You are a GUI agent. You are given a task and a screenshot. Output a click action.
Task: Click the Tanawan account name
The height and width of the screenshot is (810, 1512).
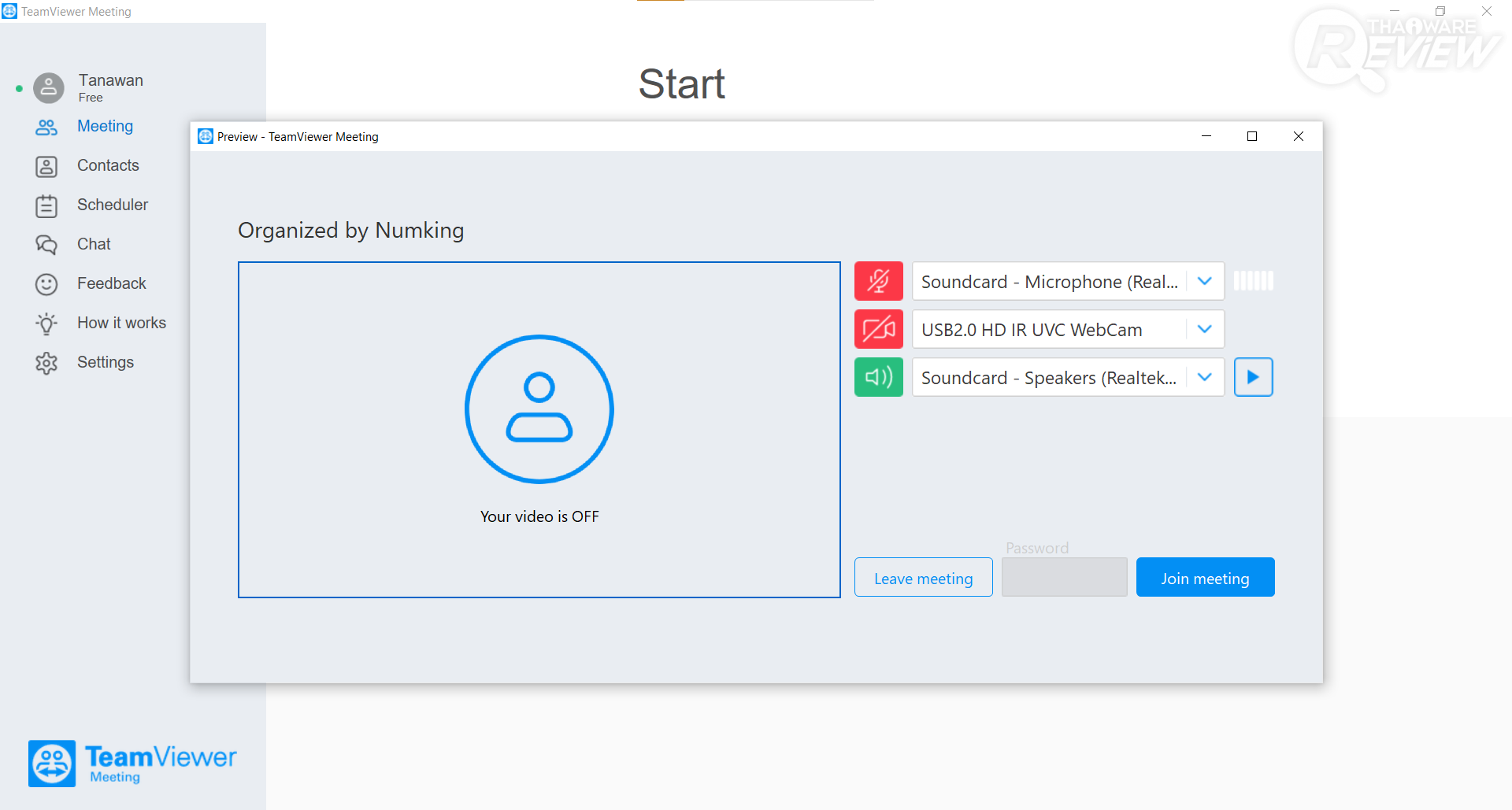tap(111, 80)
